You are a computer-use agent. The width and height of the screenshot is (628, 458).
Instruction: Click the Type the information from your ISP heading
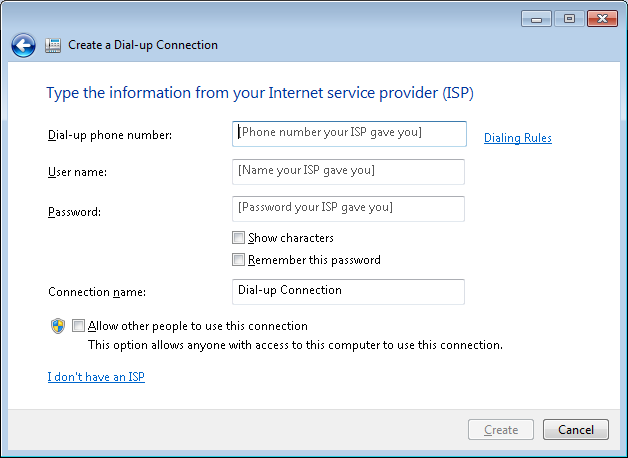tap(260, 93)
